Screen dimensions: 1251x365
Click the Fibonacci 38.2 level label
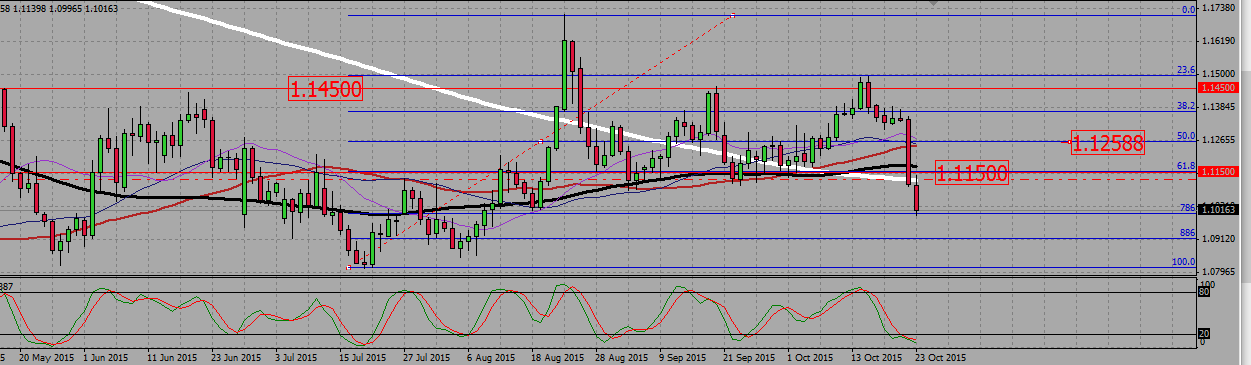pyautogui.click(x=1186, y=105)
